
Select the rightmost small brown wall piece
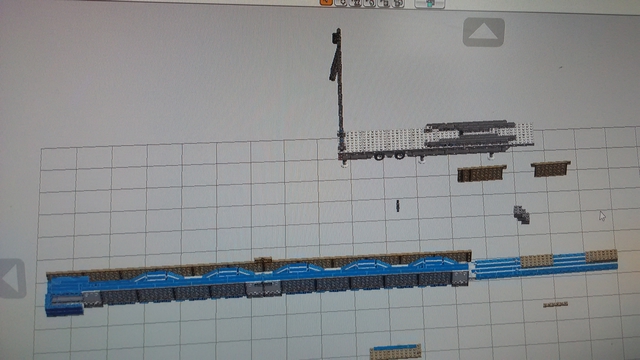551,169
